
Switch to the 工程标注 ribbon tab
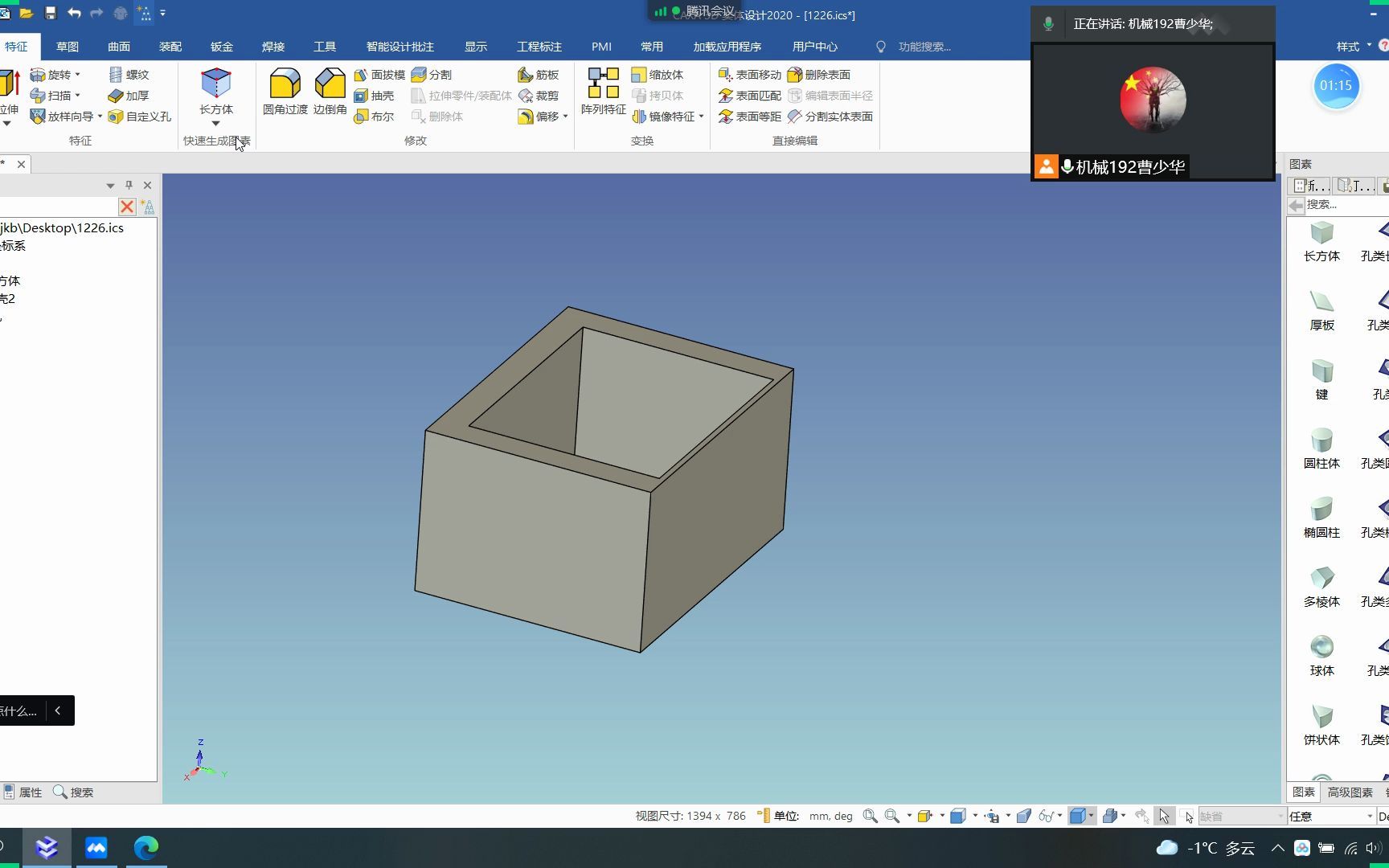point(539,47)
